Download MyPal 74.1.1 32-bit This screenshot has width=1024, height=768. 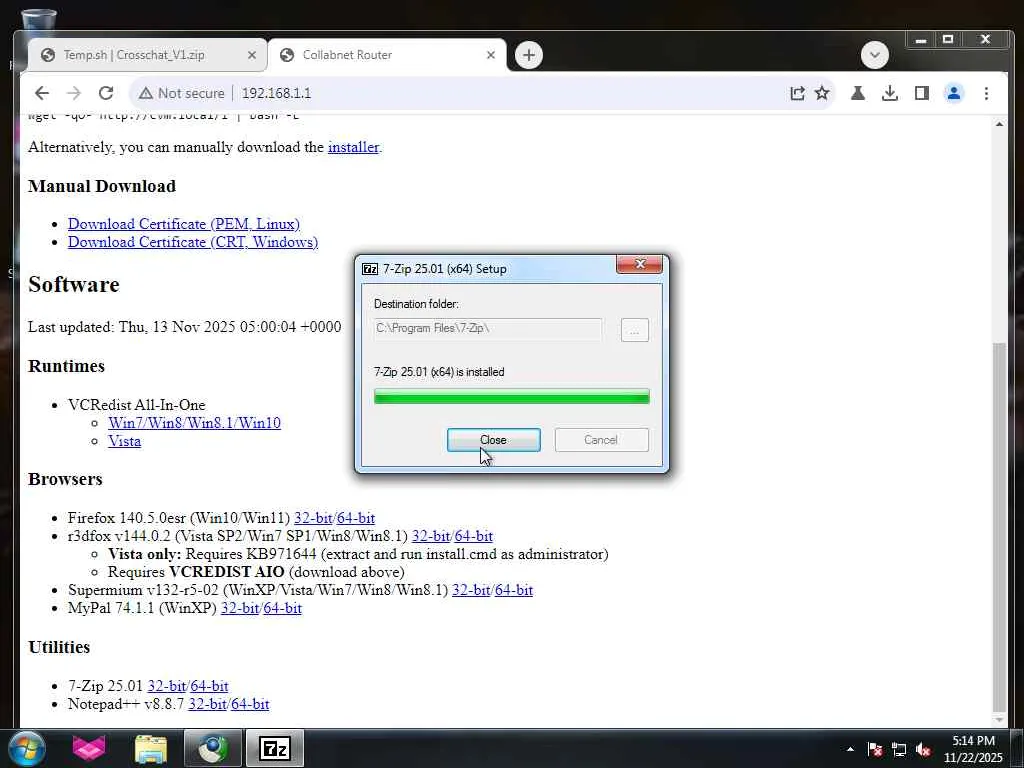pos(240,609)
